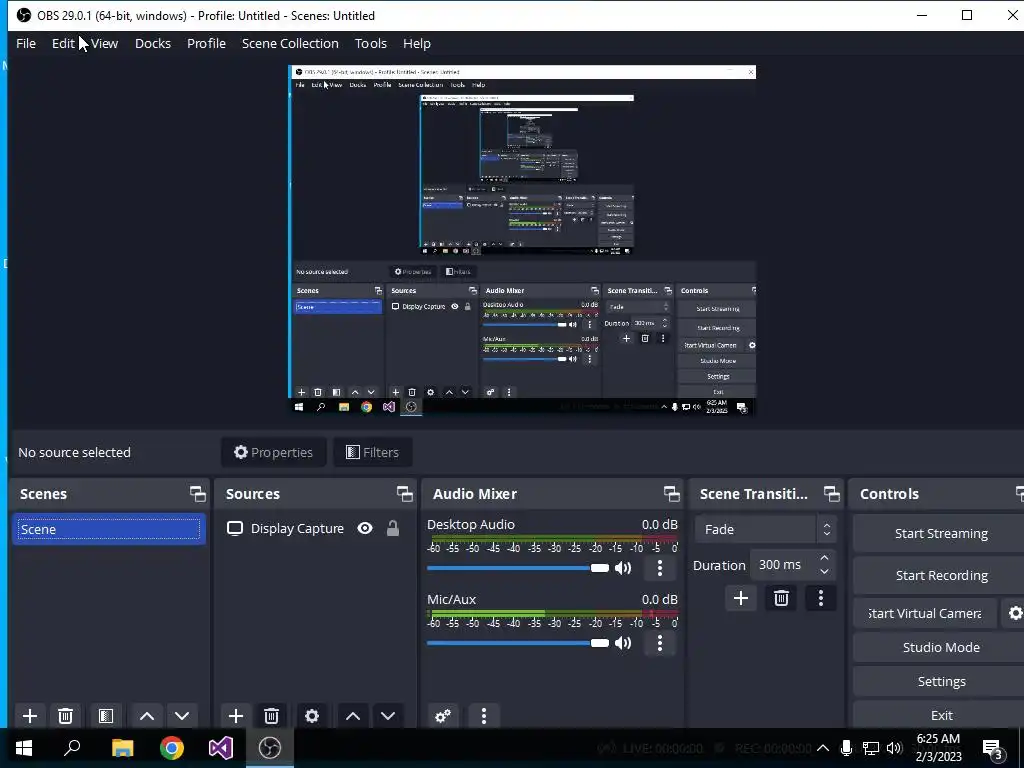Open advanced audio properties gears icon
This screenshot has height=768, width=1024.
tap(443, 716)
